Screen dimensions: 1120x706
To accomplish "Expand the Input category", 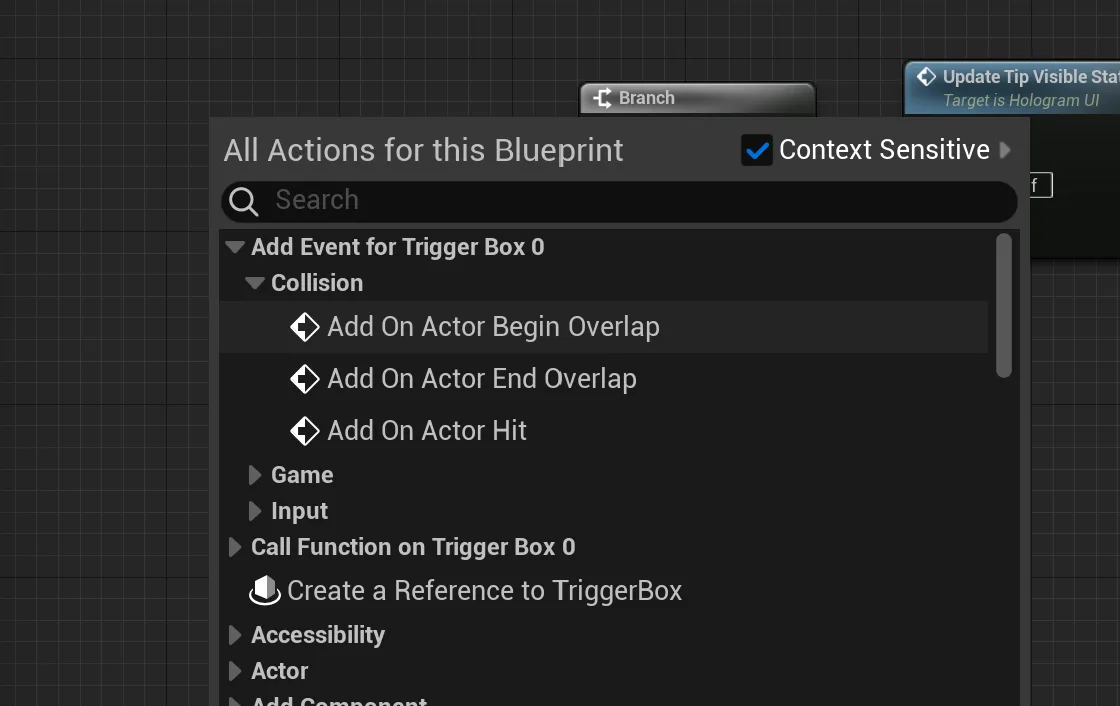I will tap(255, 511).
